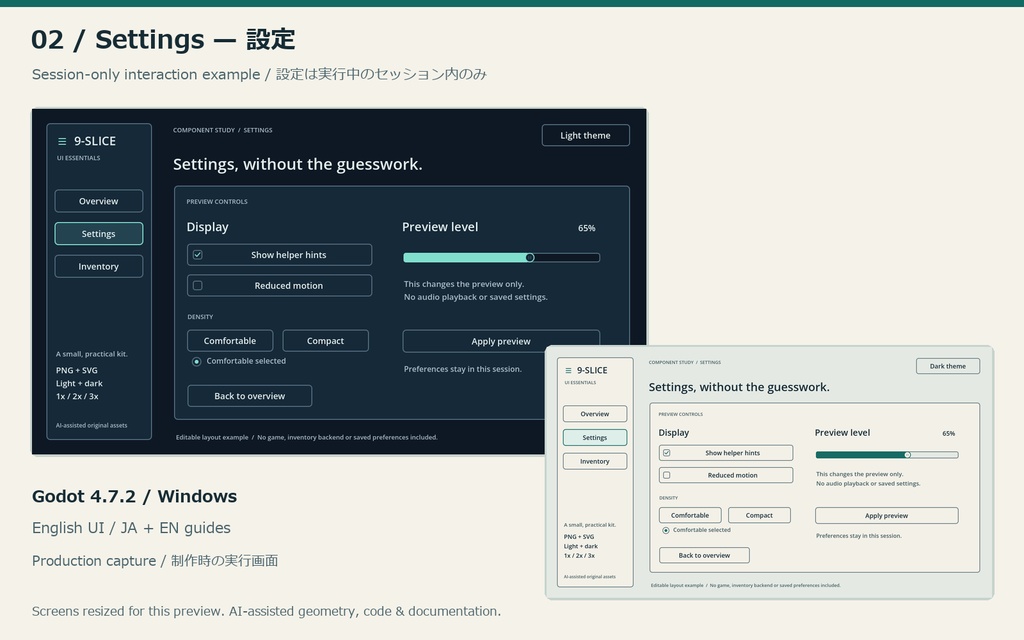Screen dimensions: 1024x640
Task: Click 'English UI / JA + EN guides' text
Action: click(x=131, y=528)
